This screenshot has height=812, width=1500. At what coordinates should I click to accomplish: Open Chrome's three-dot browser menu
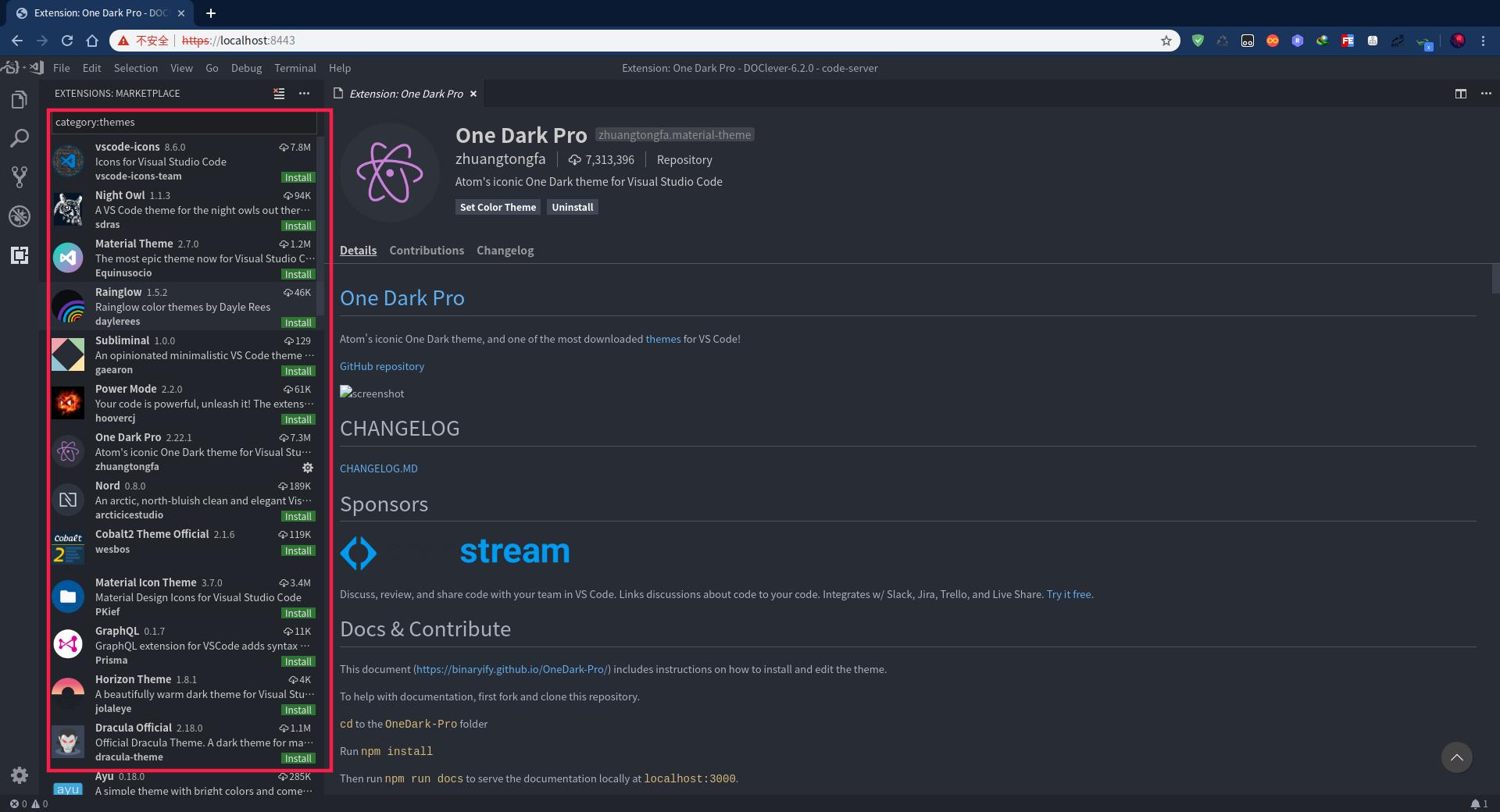[1484, 41]
